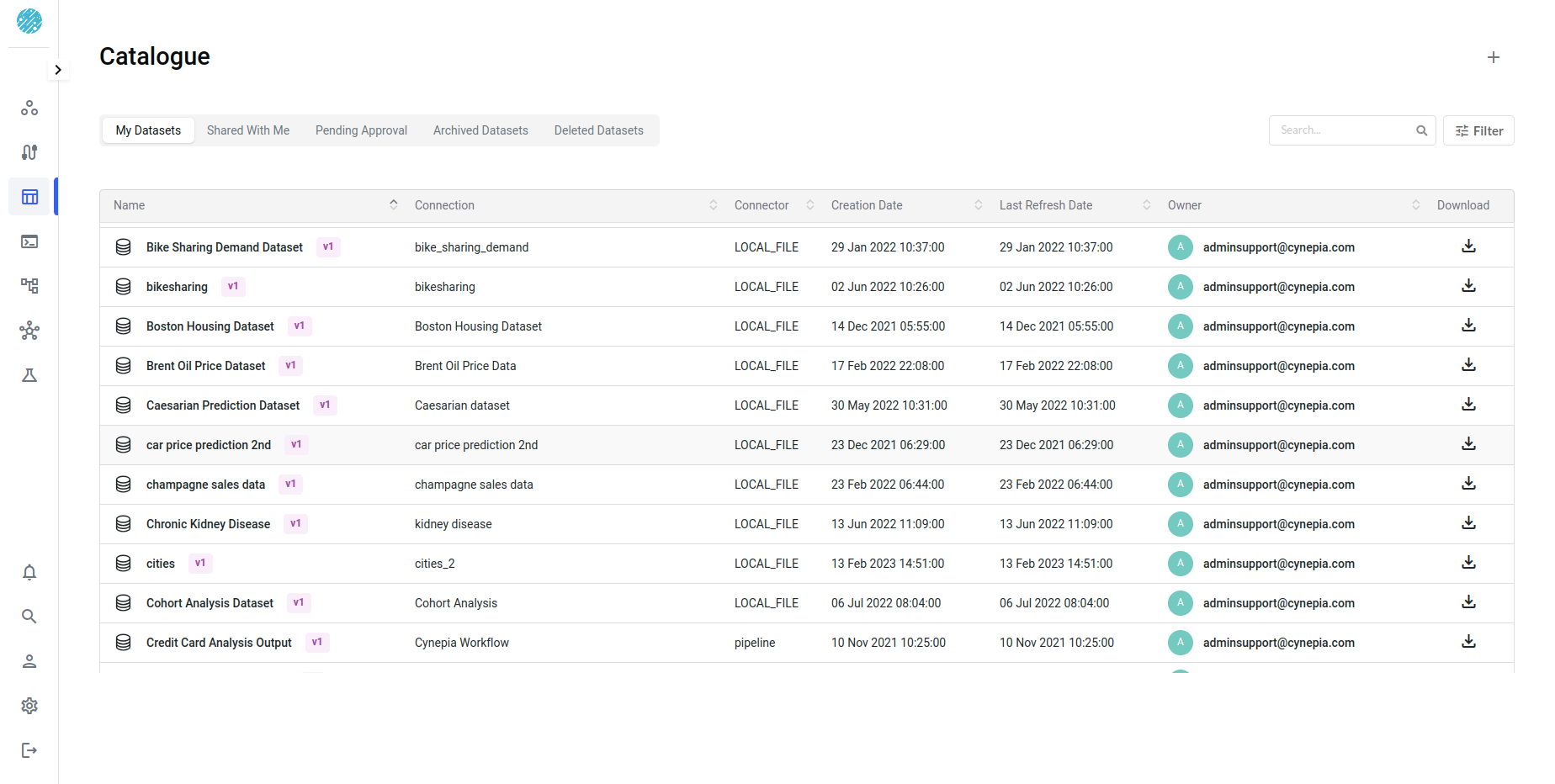Add a new dataset with plus icon
Image resolution: width=1555 pixels, height=784 pixels.
(1494, 57)
